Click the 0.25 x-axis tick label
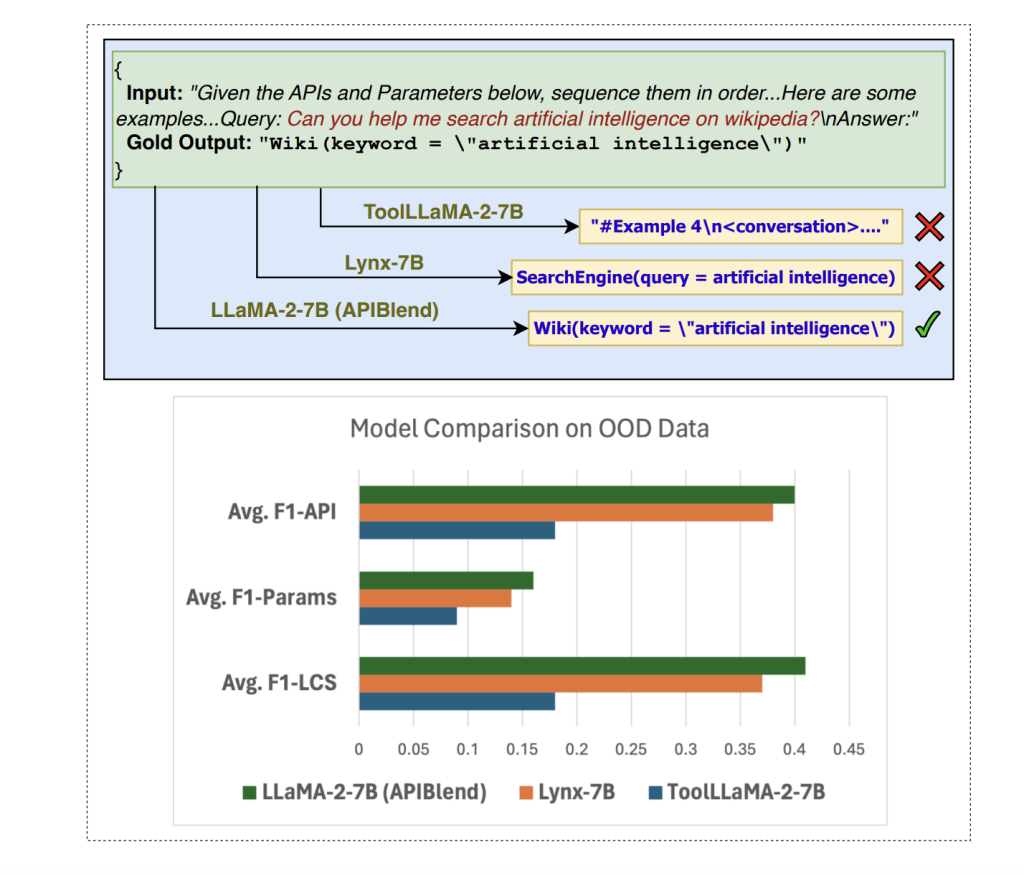The height and width of the screenshot is (875, 1024). [x=631, y=749]
